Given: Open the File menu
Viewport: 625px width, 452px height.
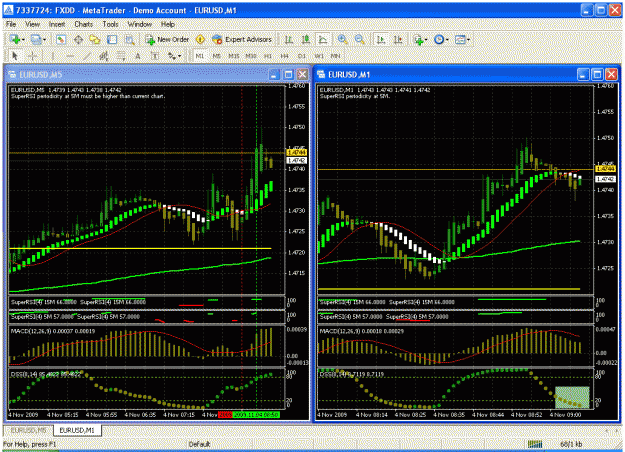Looking at the screenshot, I should point(11,24).
